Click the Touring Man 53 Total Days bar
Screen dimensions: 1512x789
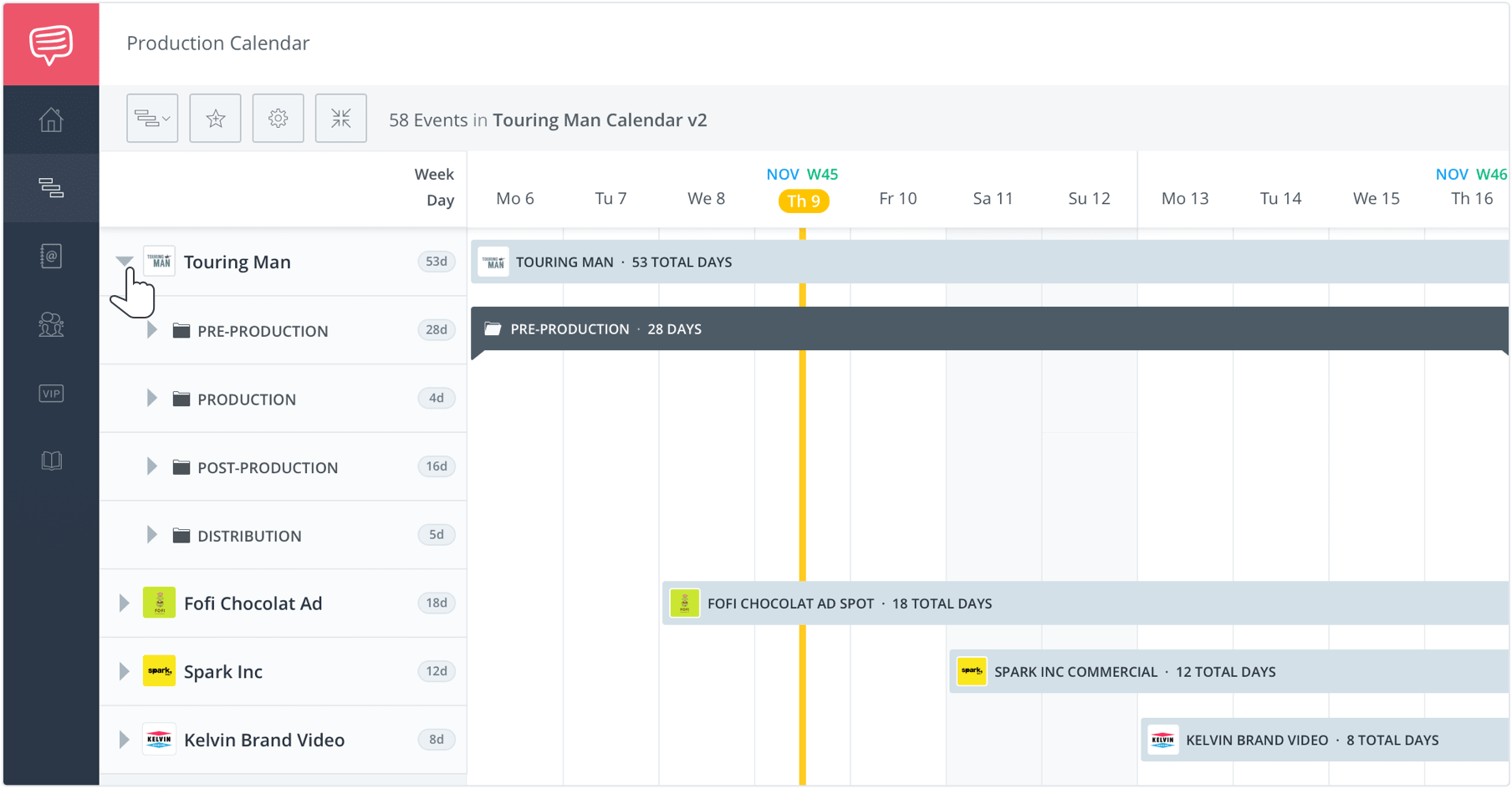[x=990, y=262]
